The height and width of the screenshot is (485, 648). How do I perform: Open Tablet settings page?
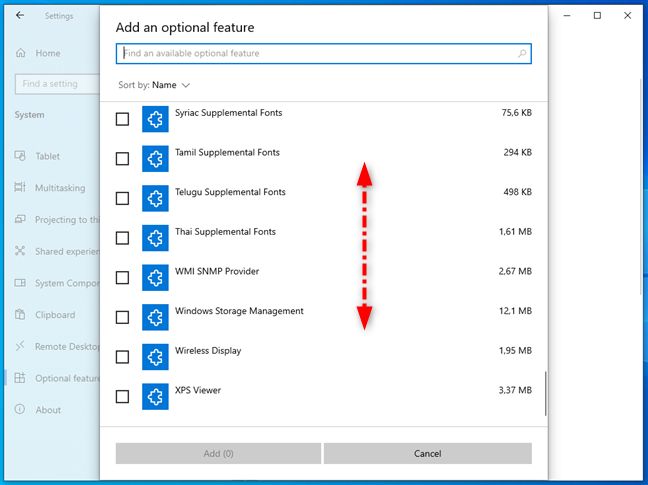pos(47,156)
